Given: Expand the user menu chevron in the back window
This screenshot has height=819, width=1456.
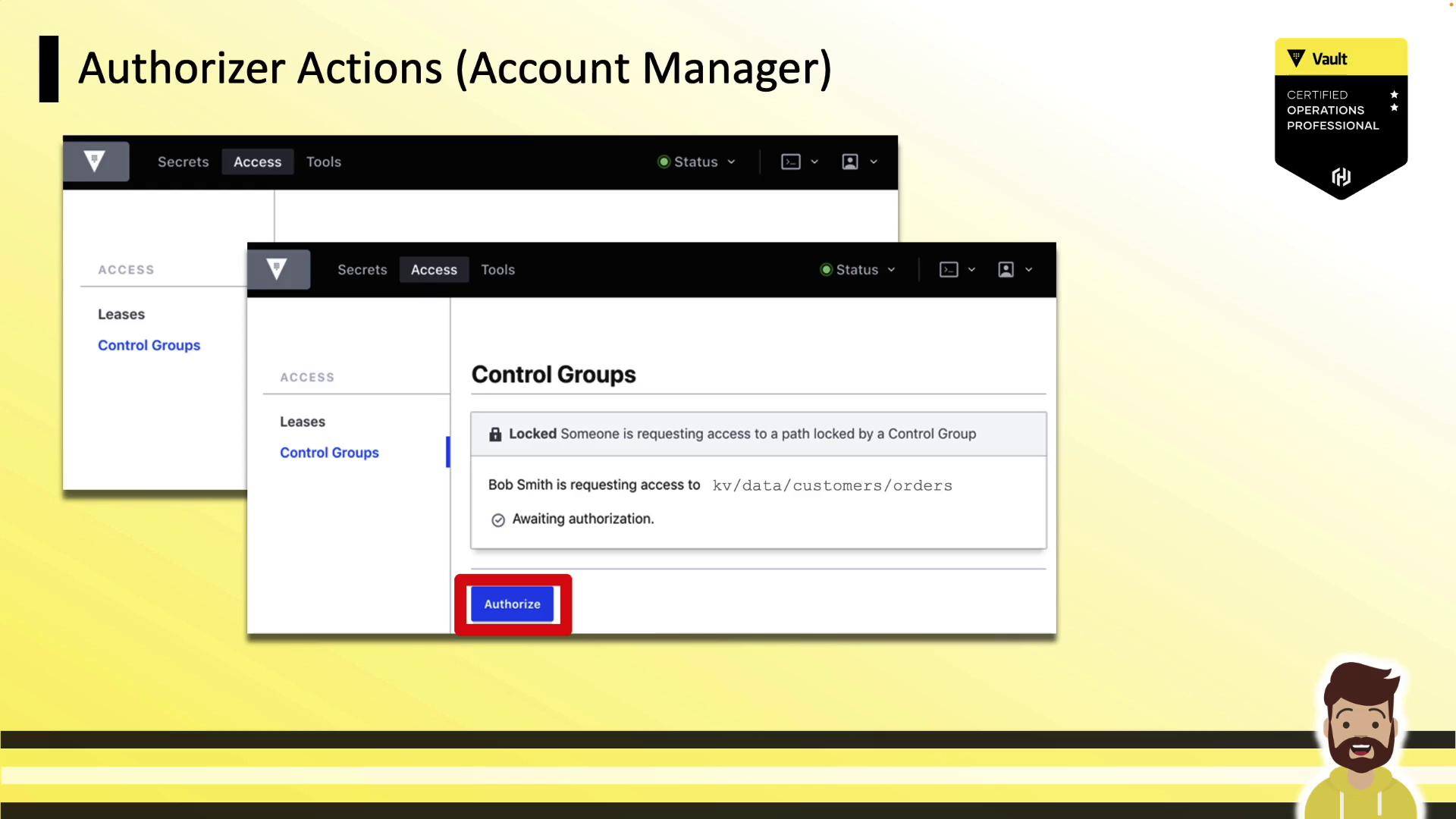Looking at the screenshot, I should [874, 162].
